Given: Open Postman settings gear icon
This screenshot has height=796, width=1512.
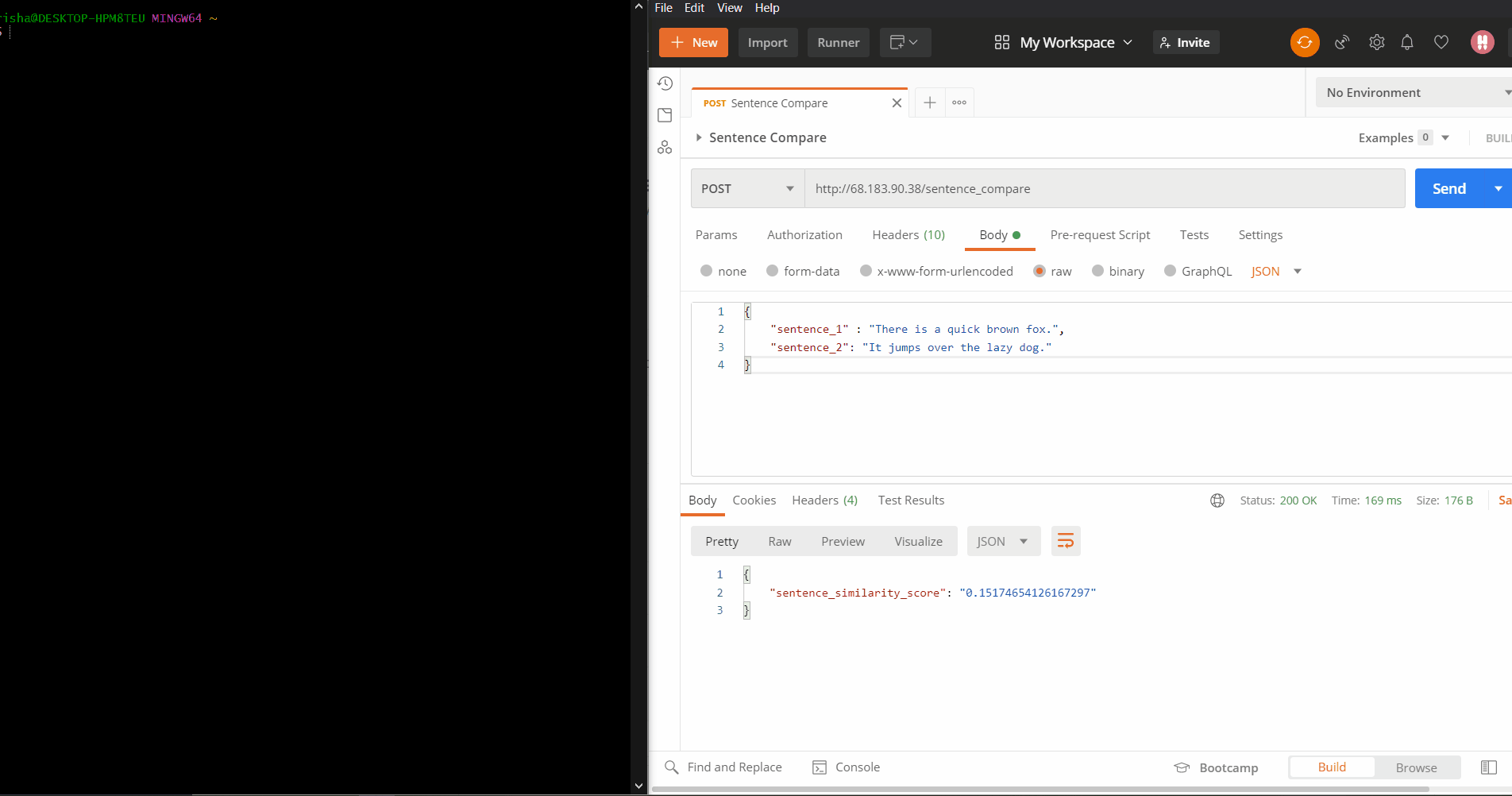Looking at the screenshot, I should click(1377, 42).
